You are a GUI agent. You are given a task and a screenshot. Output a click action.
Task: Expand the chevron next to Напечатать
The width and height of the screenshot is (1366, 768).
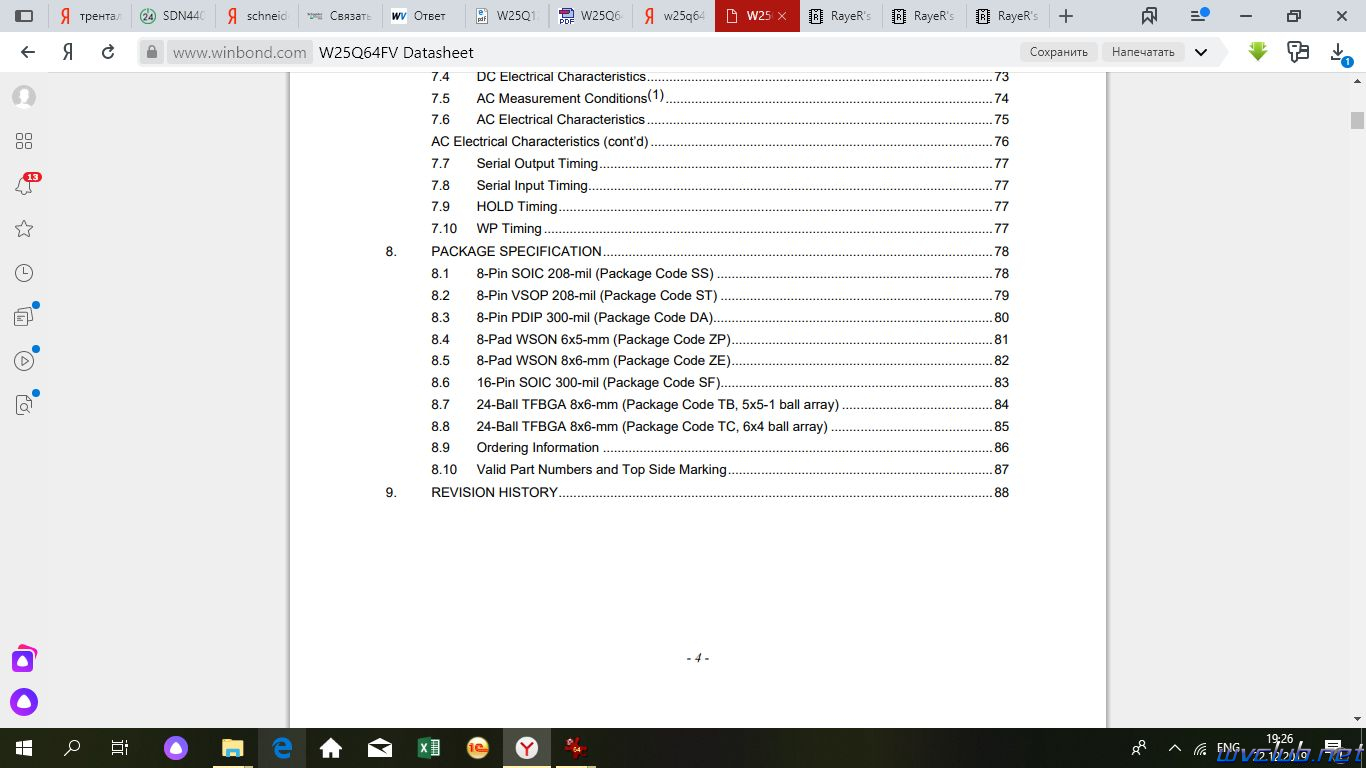tap(1201, 52)
